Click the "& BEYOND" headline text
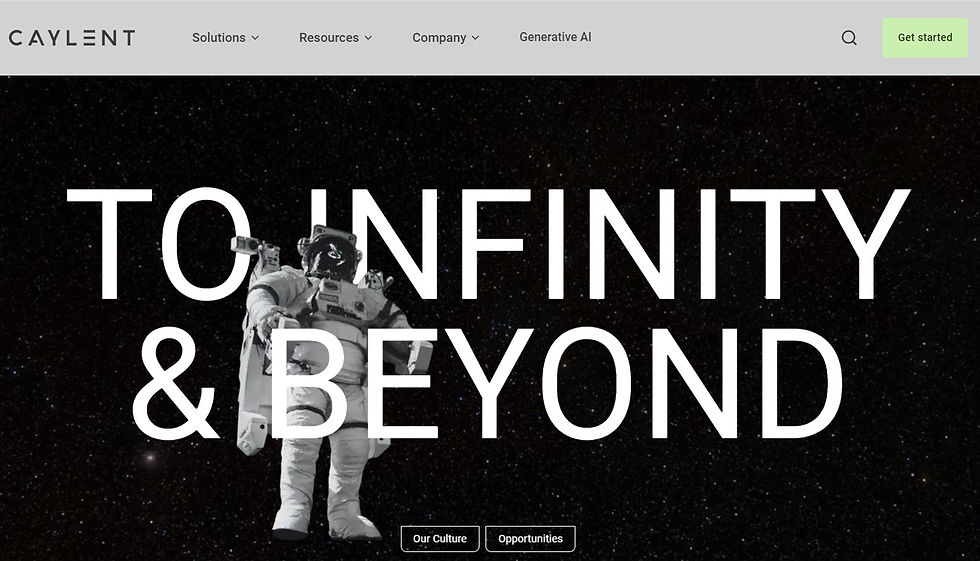 point(488,383)
